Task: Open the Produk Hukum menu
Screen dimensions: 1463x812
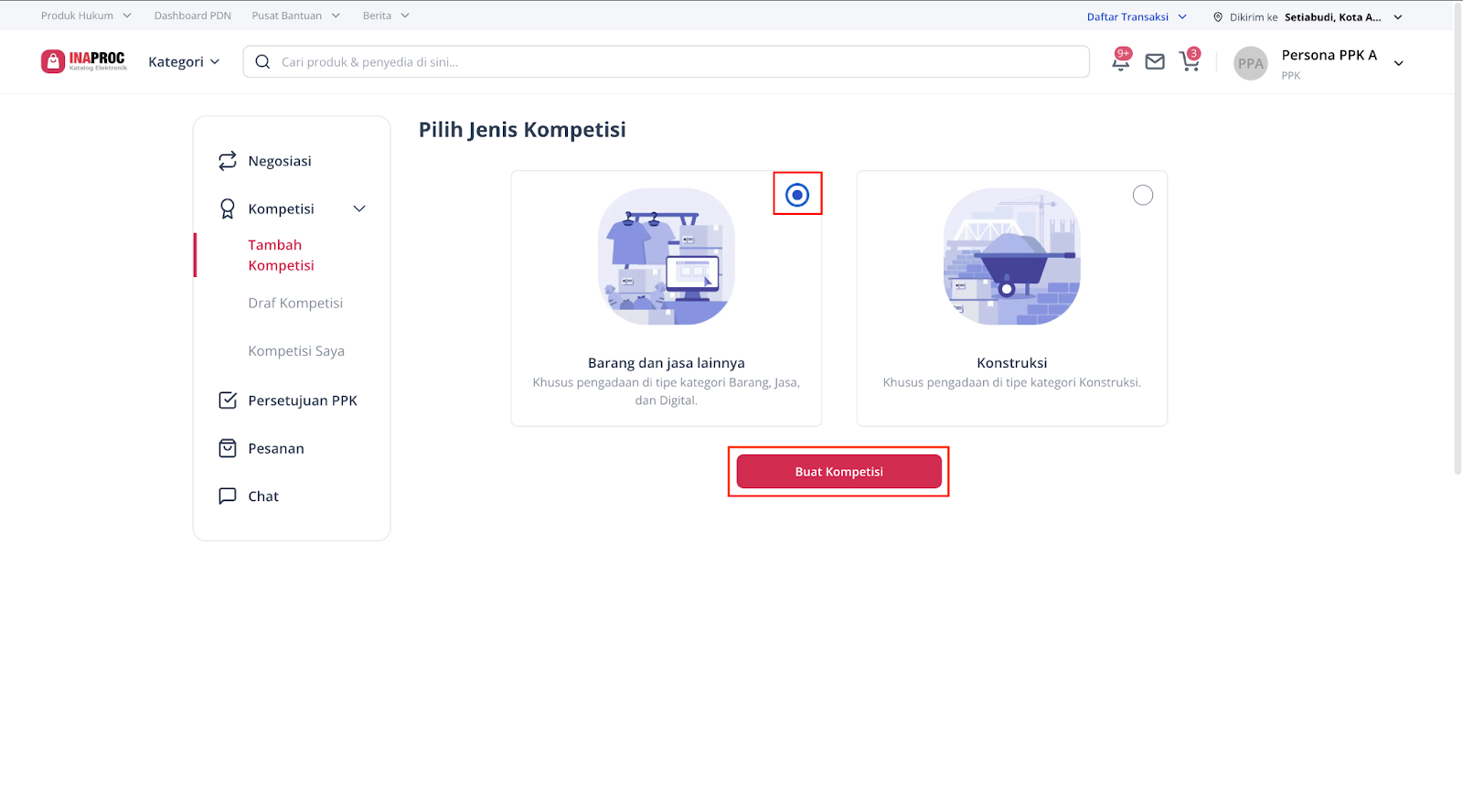Action: tap(86, 16)
